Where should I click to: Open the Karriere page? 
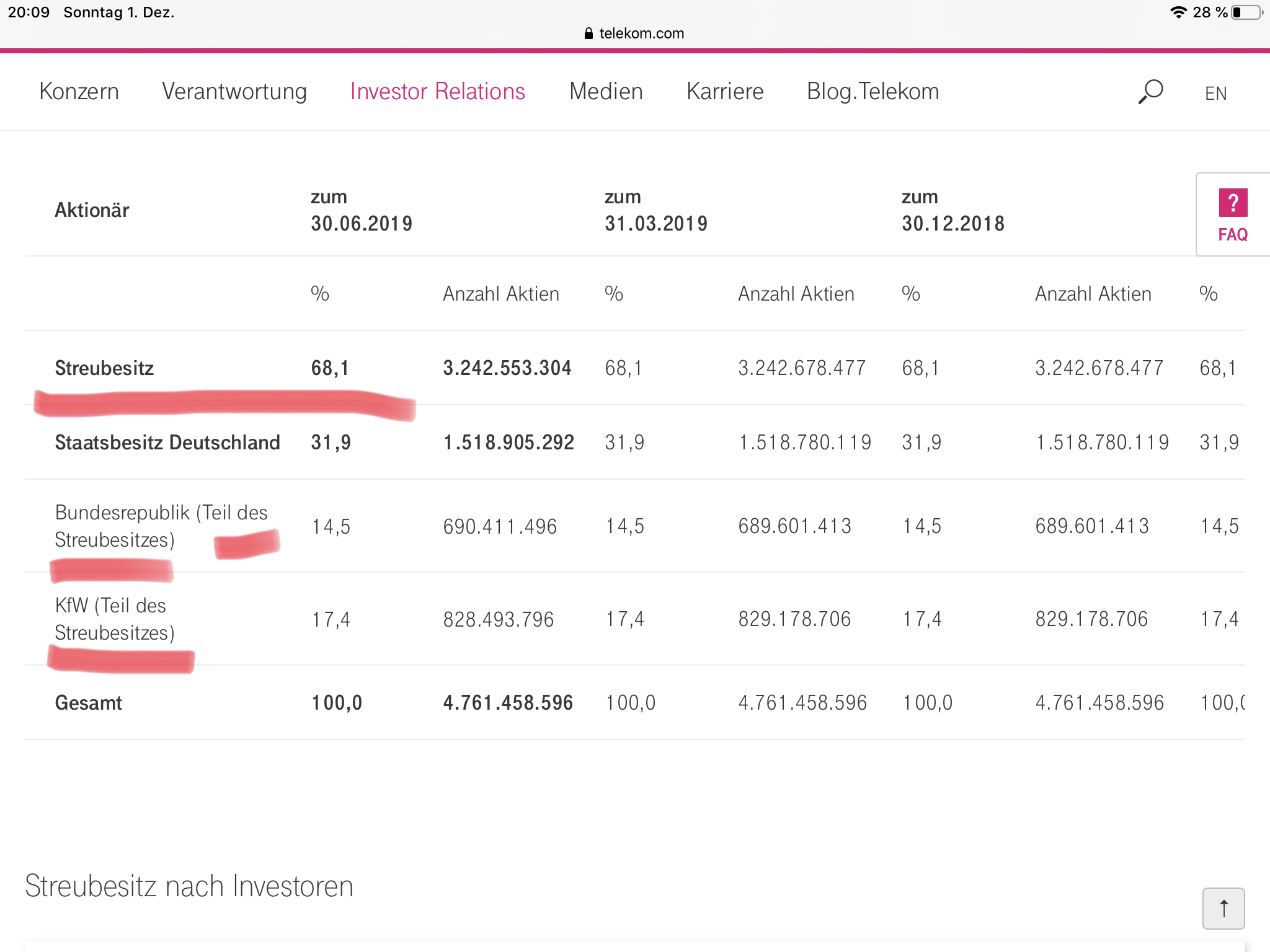(x=724, y=91)
